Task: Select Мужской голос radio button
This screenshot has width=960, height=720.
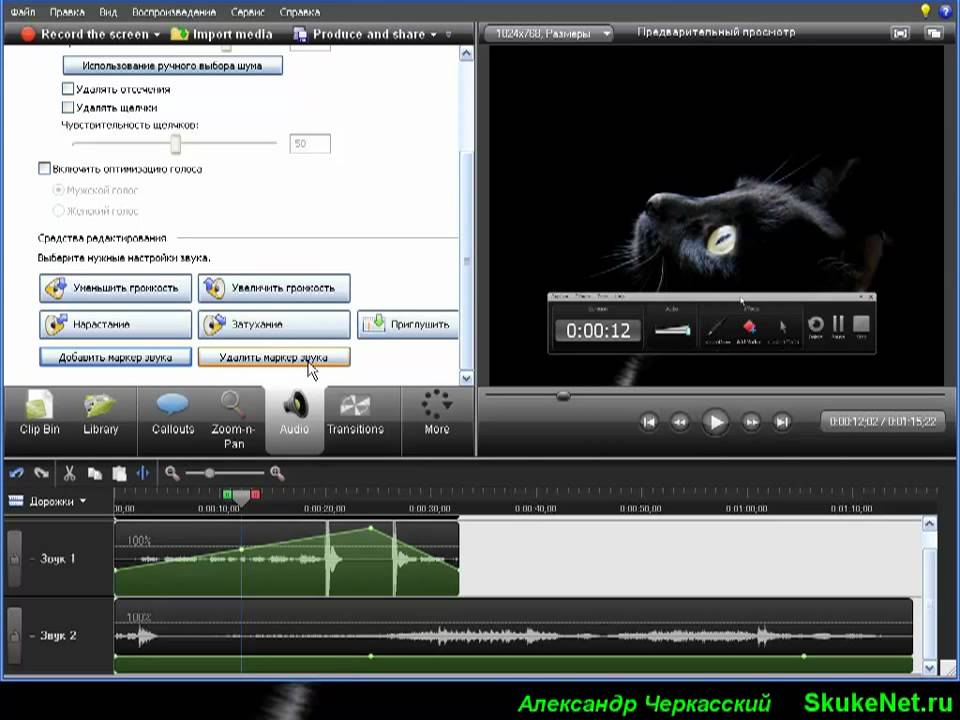Action: 59,190
